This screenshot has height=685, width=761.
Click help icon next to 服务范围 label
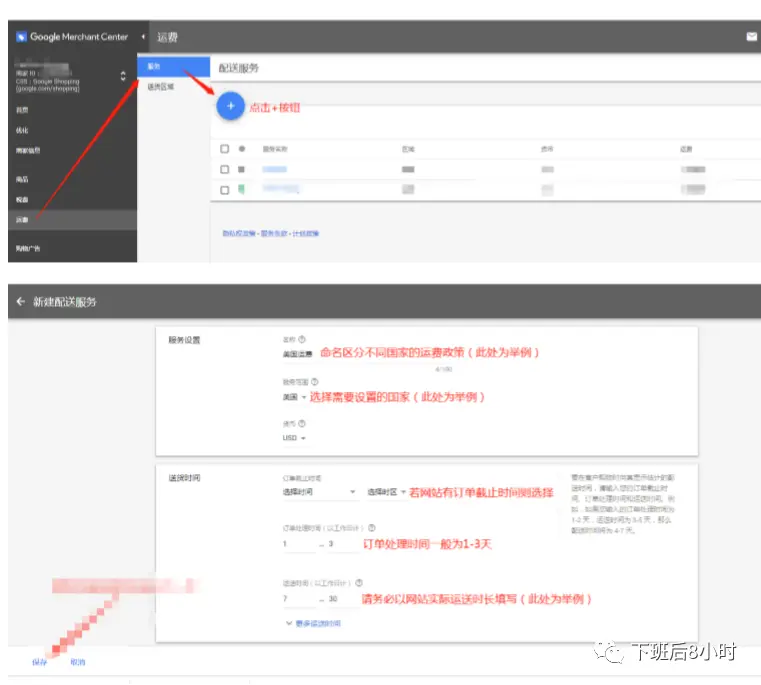[315, 382]
